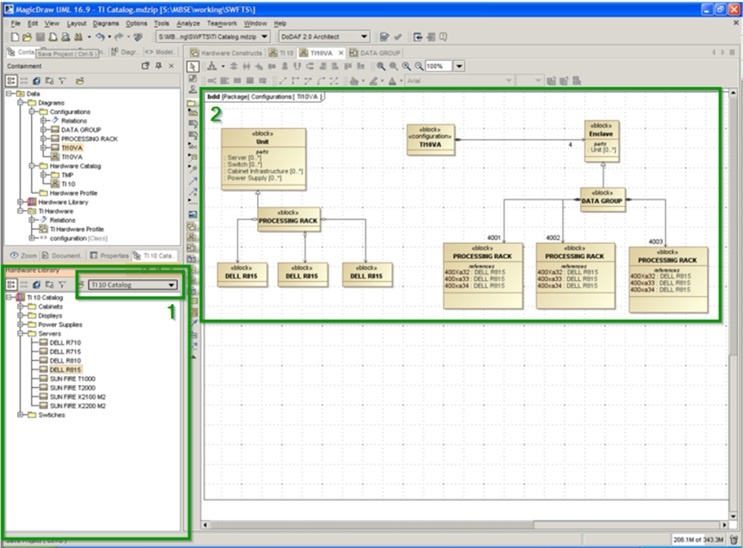743x548 pixels.
Task: Switch to DATA GROUP diagram tab
Action: click(x=375, y=53)
